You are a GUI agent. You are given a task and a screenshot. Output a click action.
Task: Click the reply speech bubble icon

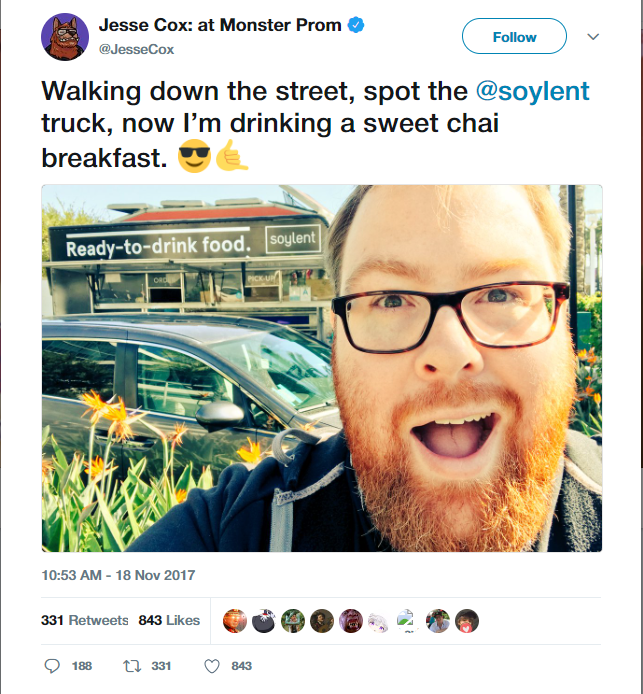53,666
